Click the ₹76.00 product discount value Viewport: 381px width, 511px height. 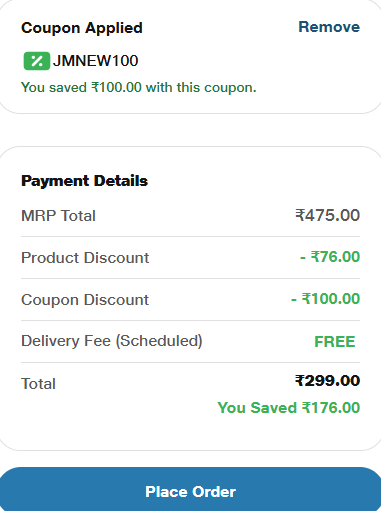point(330,257)
